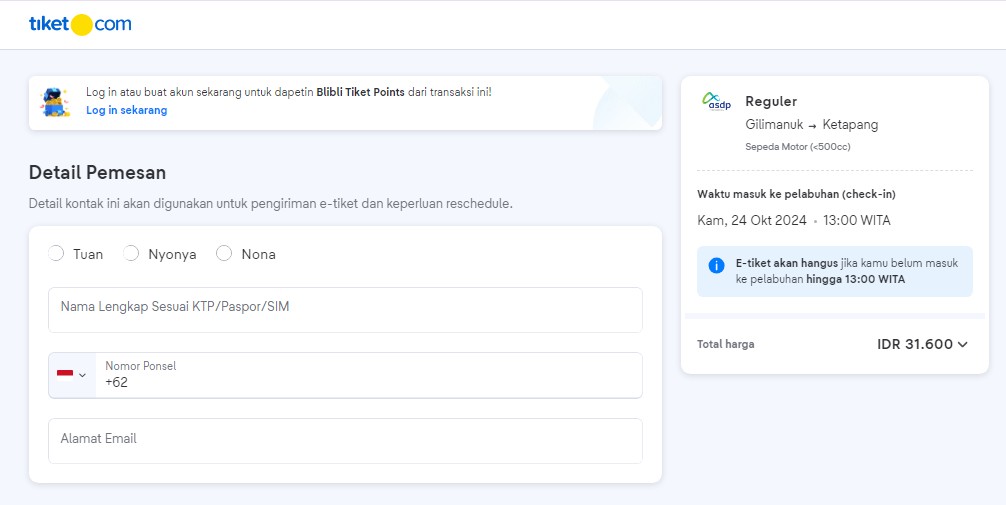
Task: Click the 13:00 WITA check-in time
Action: click(857, 221)
